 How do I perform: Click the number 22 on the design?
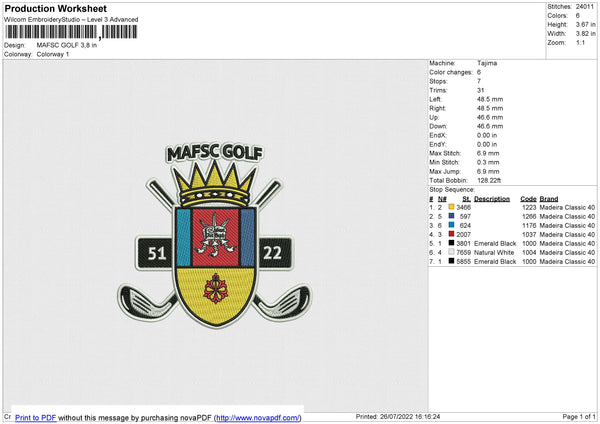point(272,253)
